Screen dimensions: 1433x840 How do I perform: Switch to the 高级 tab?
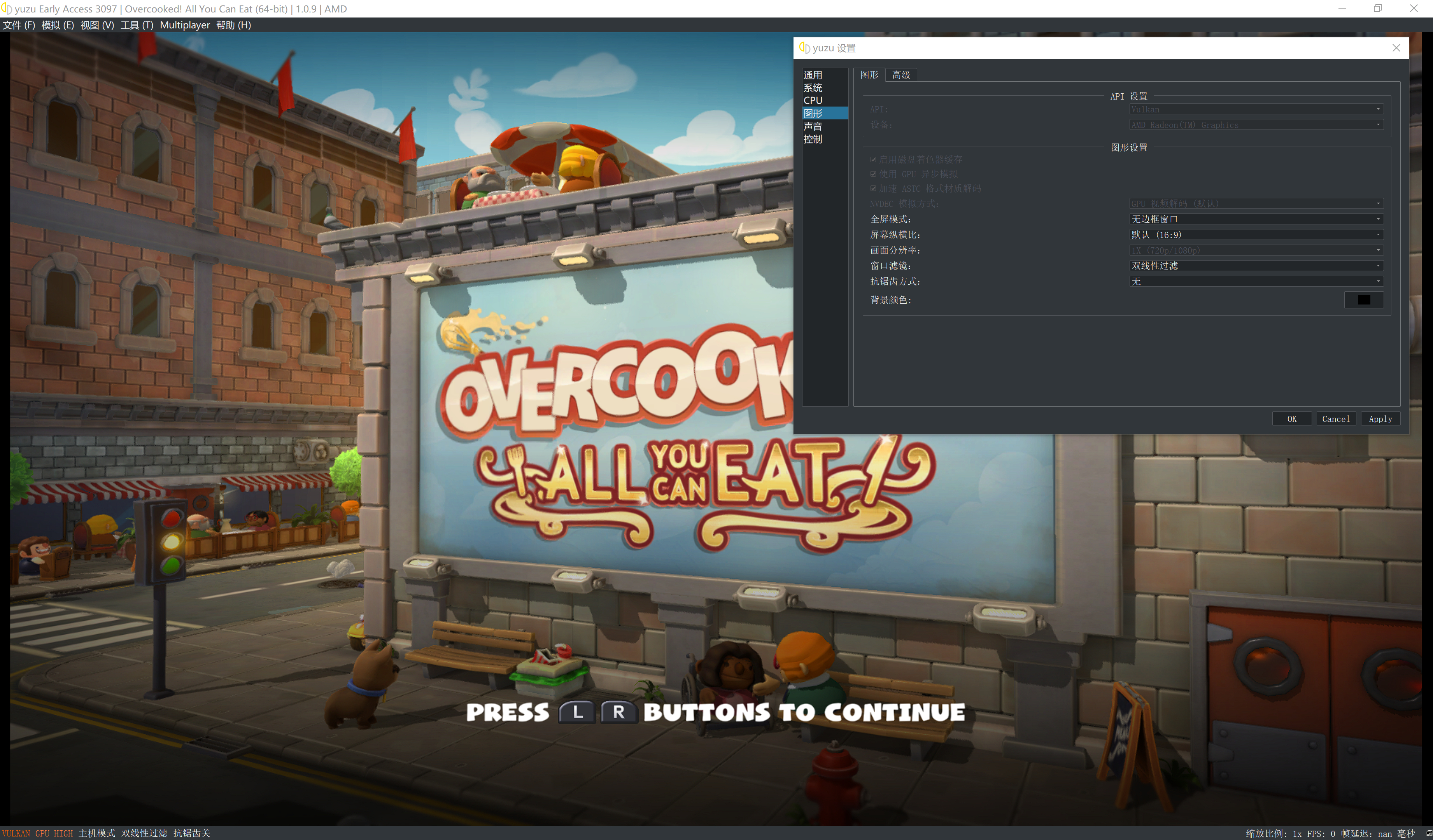coord(901,74)
